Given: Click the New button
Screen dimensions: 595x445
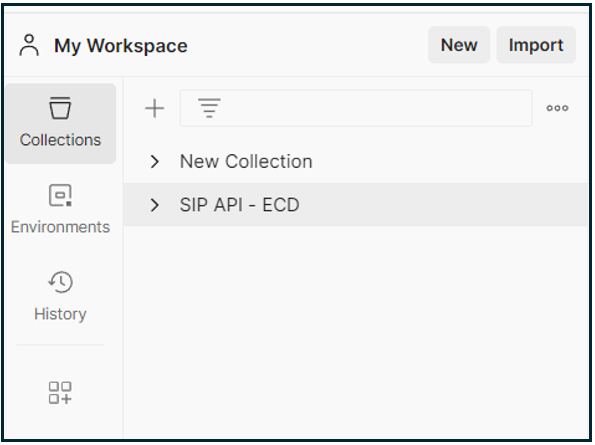Looking at the screenshot, I should (459, 45).
